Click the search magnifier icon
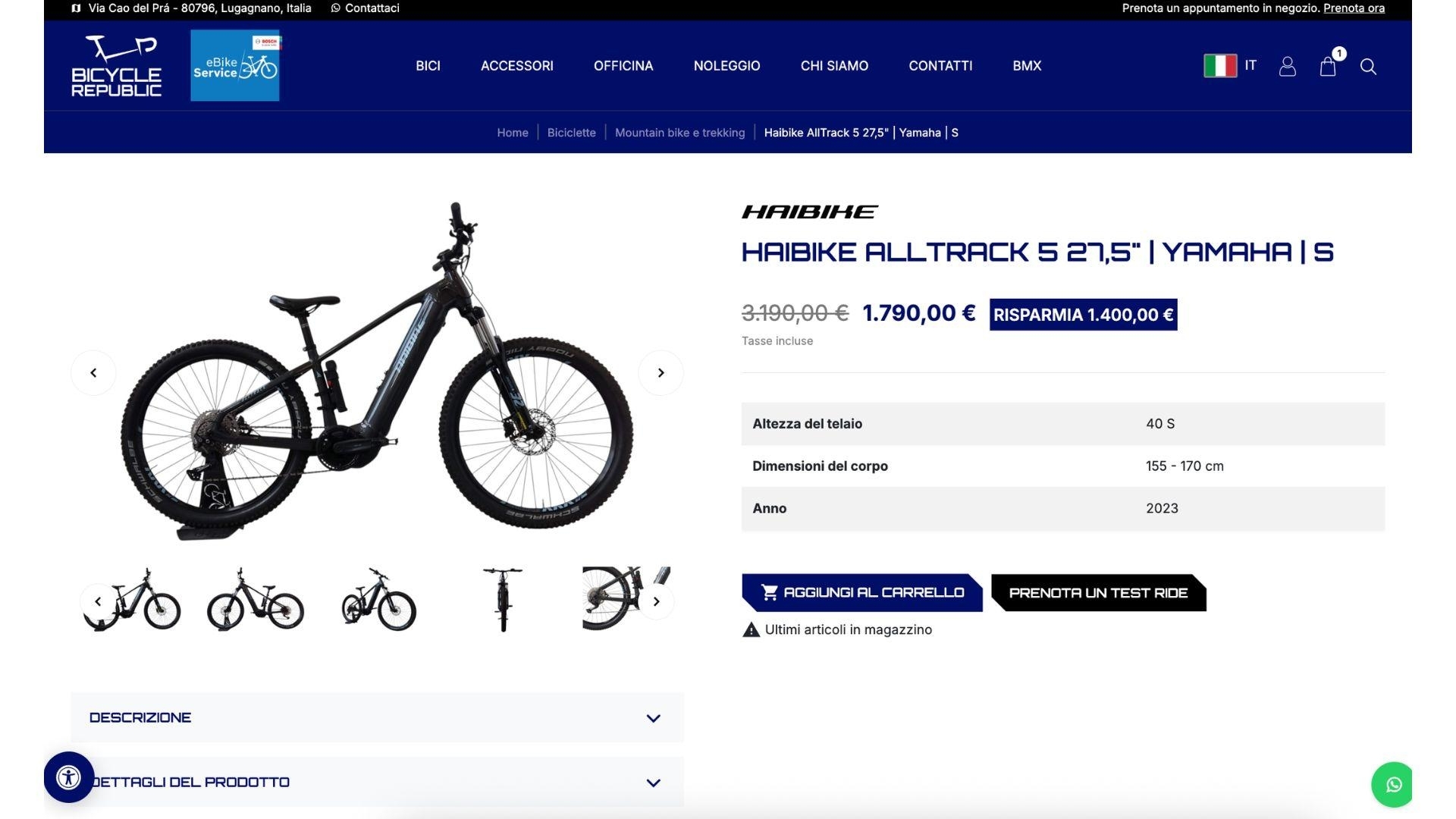The image size is (1456, 819). point(1368,67)
